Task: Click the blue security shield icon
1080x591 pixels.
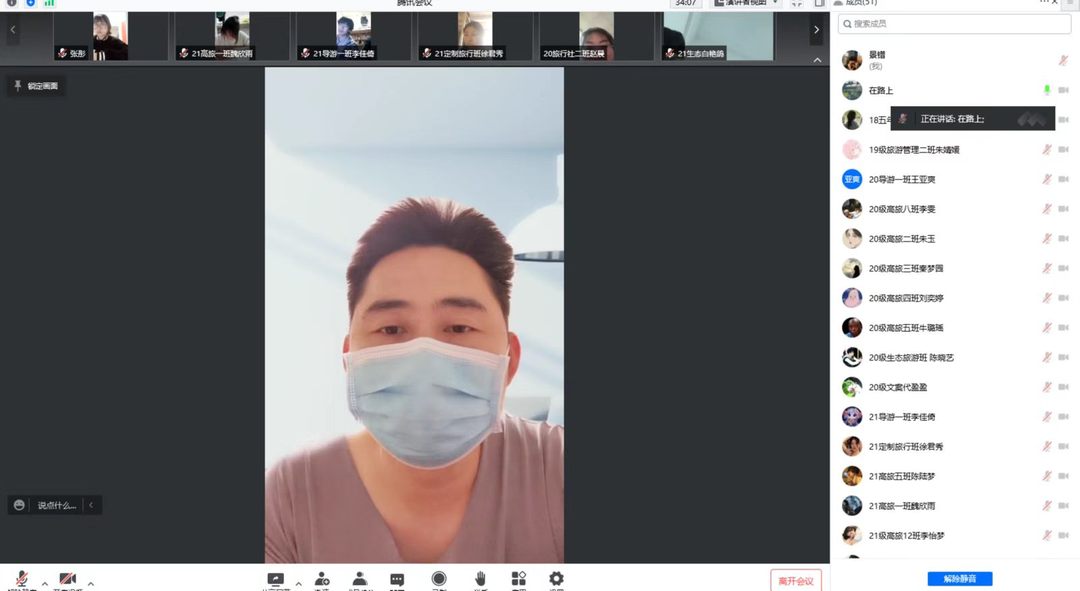Action: click(30, 3)
